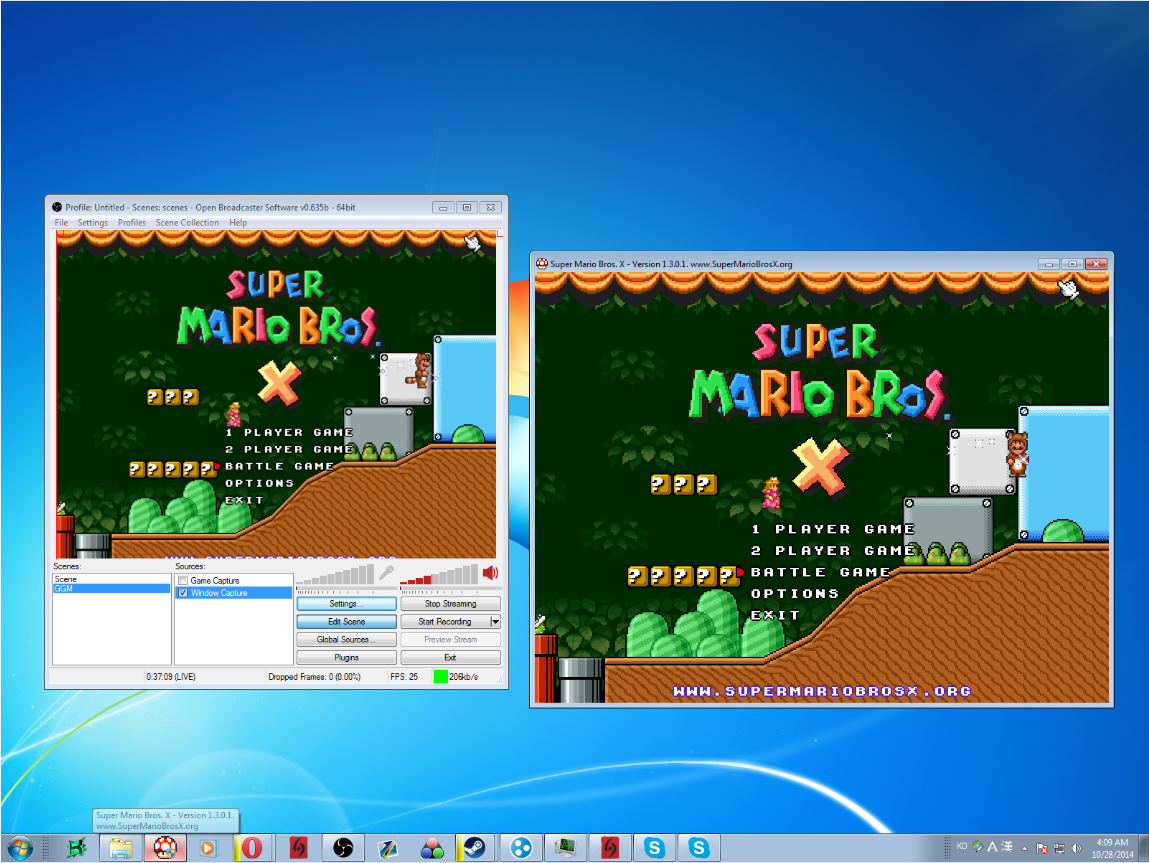Click the Edit Scene button
Screen dimensions: 1149x863
coord(347,621)
